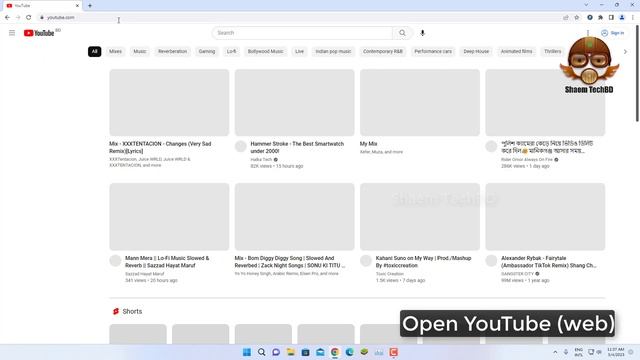Image resolution: width=640 pixels, height=360 pixels.
Task: Click the Sign in button
Action: point(613,33)
